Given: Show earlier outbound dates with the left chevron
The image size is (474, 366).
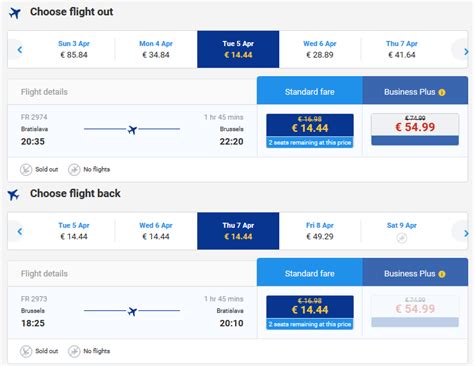Looking at the screenshot, I should pos(20,50).
